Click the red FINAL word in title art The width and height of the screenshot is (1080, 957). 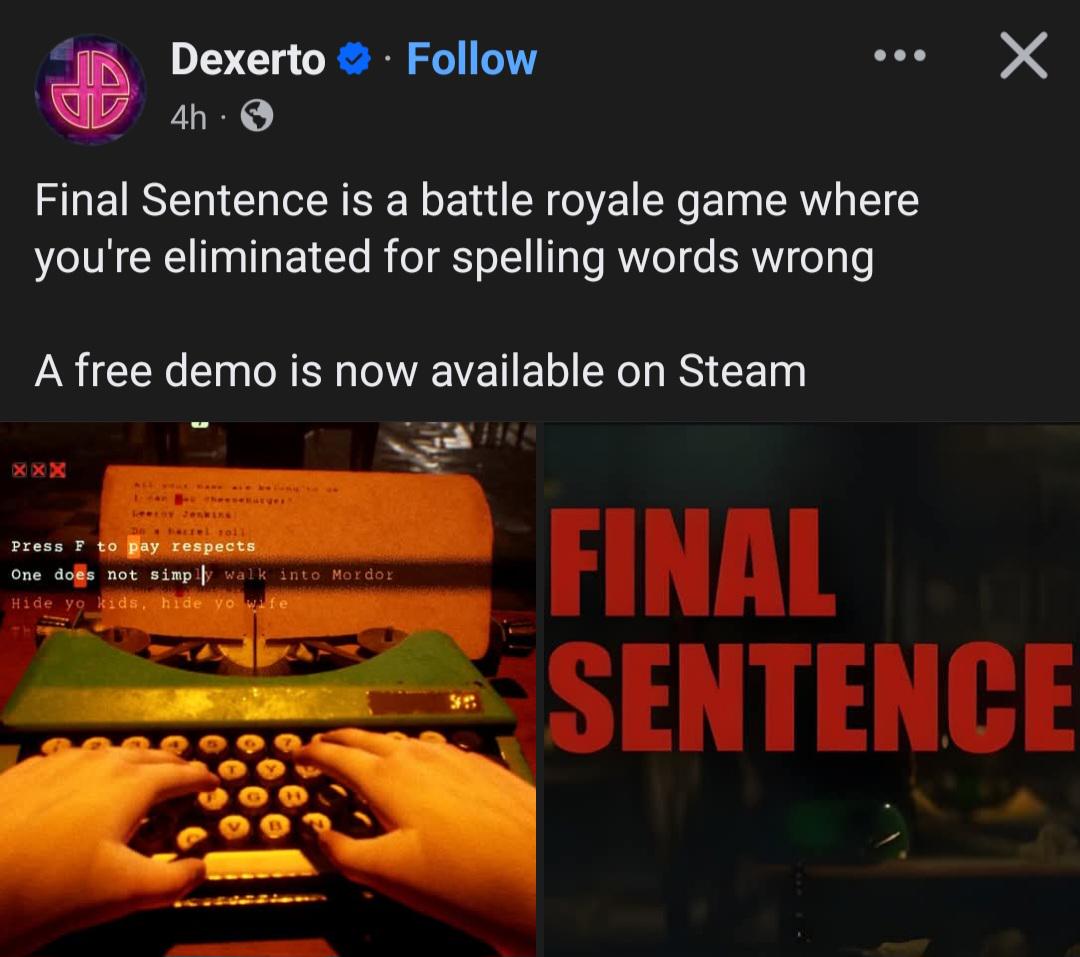692,562
